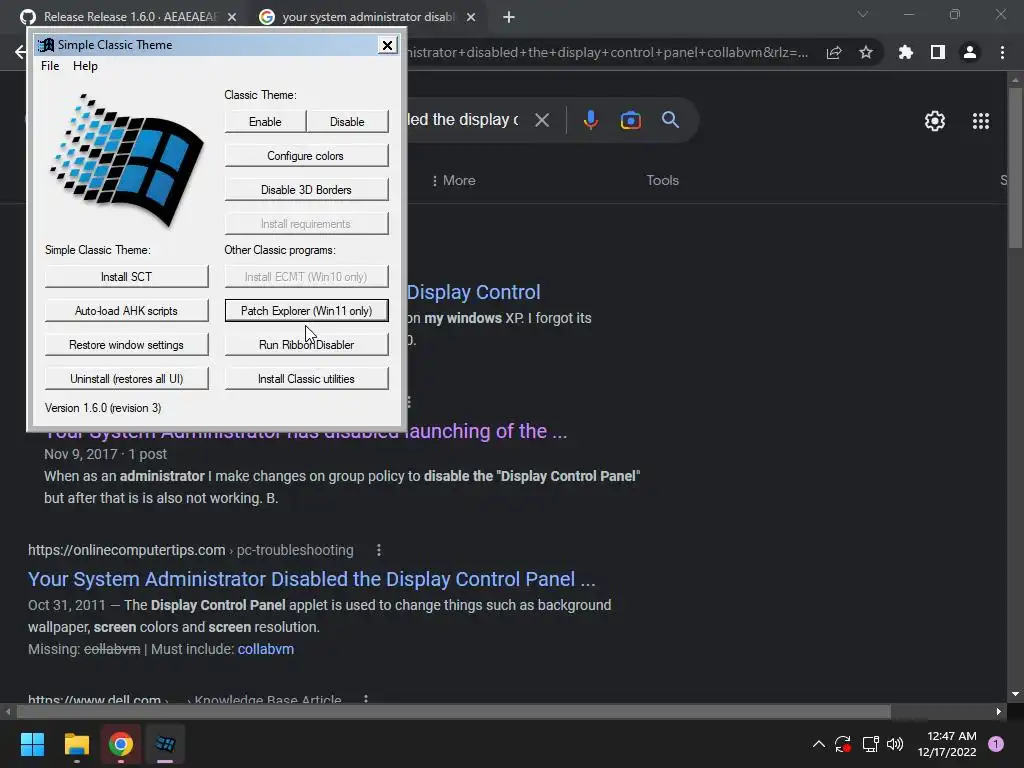1024x768 pixels.
Task: Click Disable 3D Borders button
Action: click(306, 189)
